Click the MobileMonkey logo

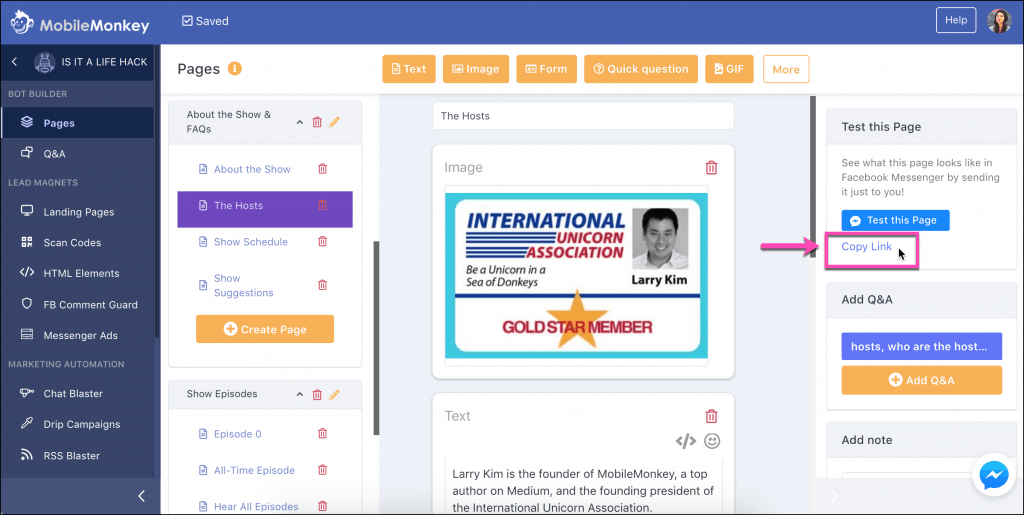(x=80, y=22)
